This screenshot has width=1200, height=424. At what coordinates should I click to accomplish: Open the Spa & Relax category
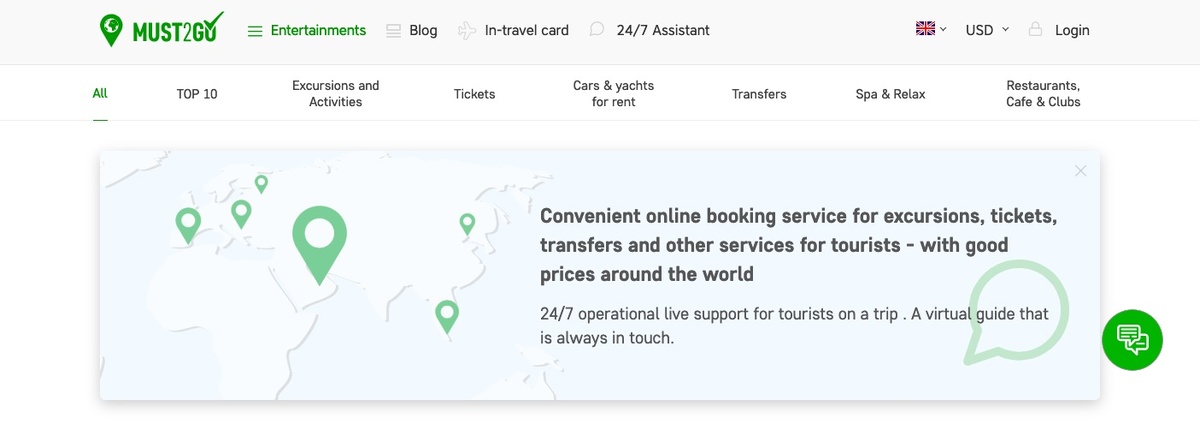pyautogui.click(x=890, y=94)
